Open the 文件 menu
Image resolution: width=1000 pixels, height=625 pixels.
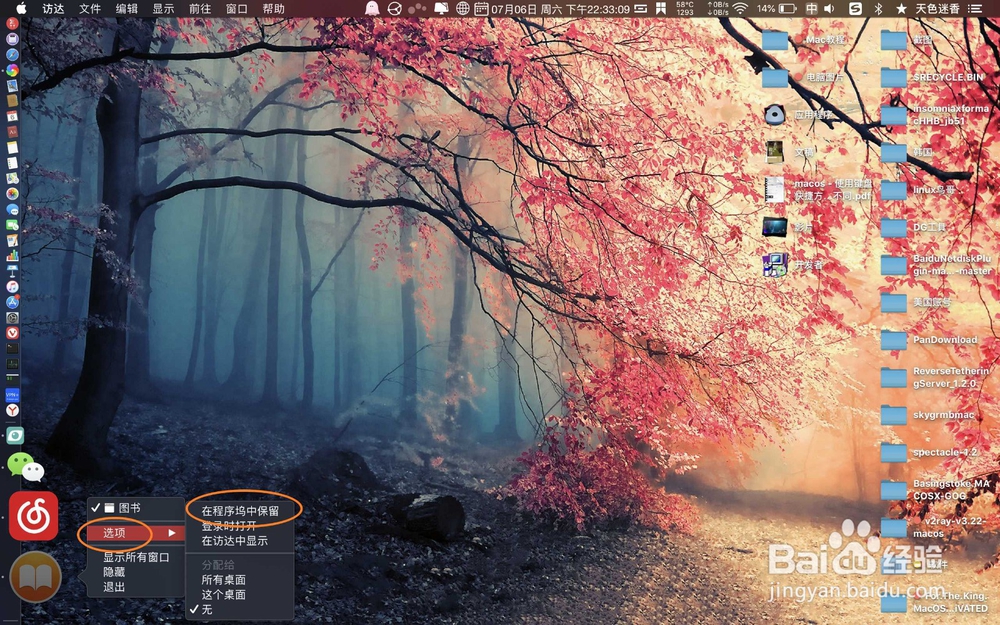[x=90, y=8]
